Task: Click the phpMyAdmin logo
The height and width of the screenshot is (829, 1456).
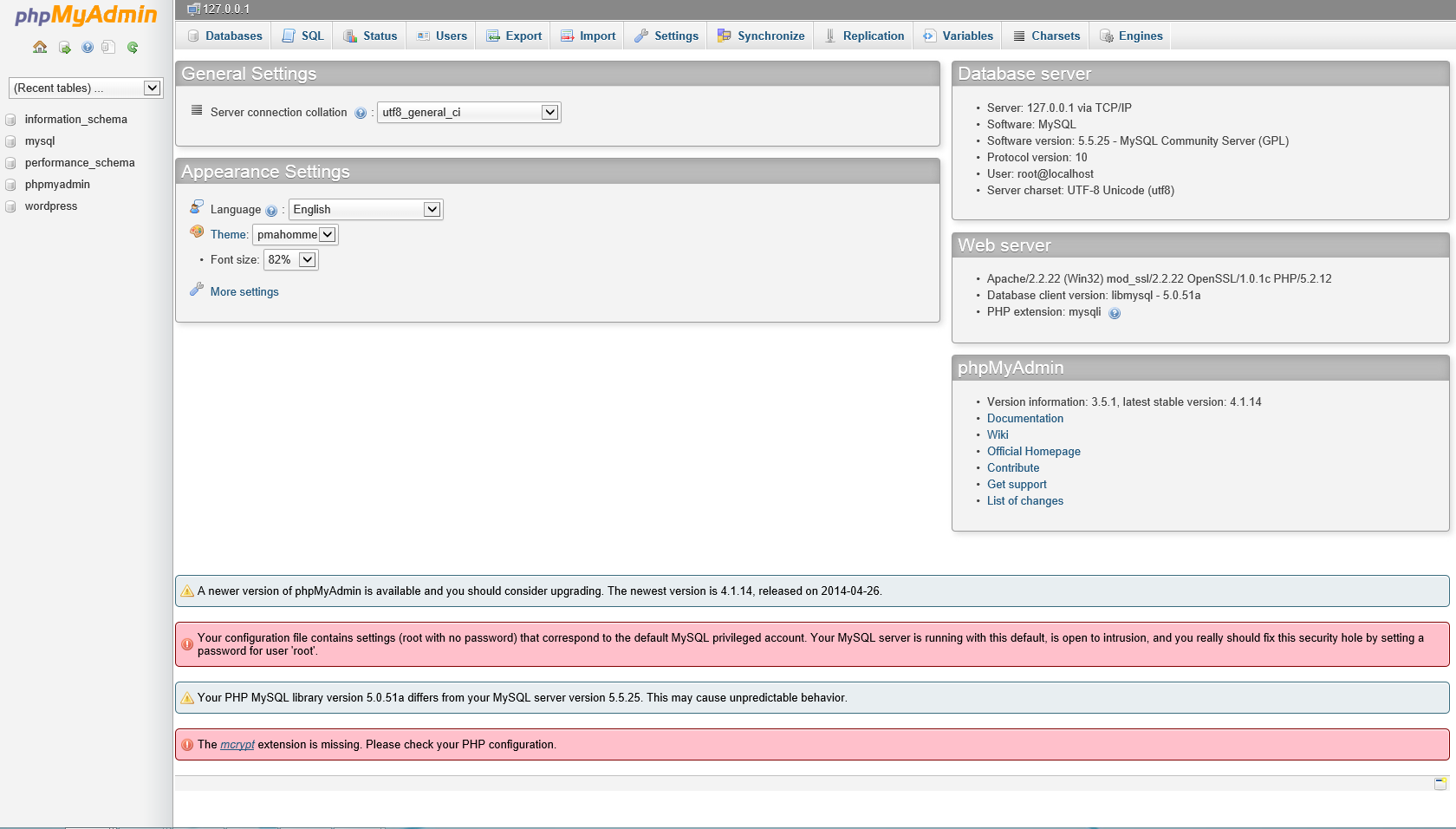Action: pos(86,16)
